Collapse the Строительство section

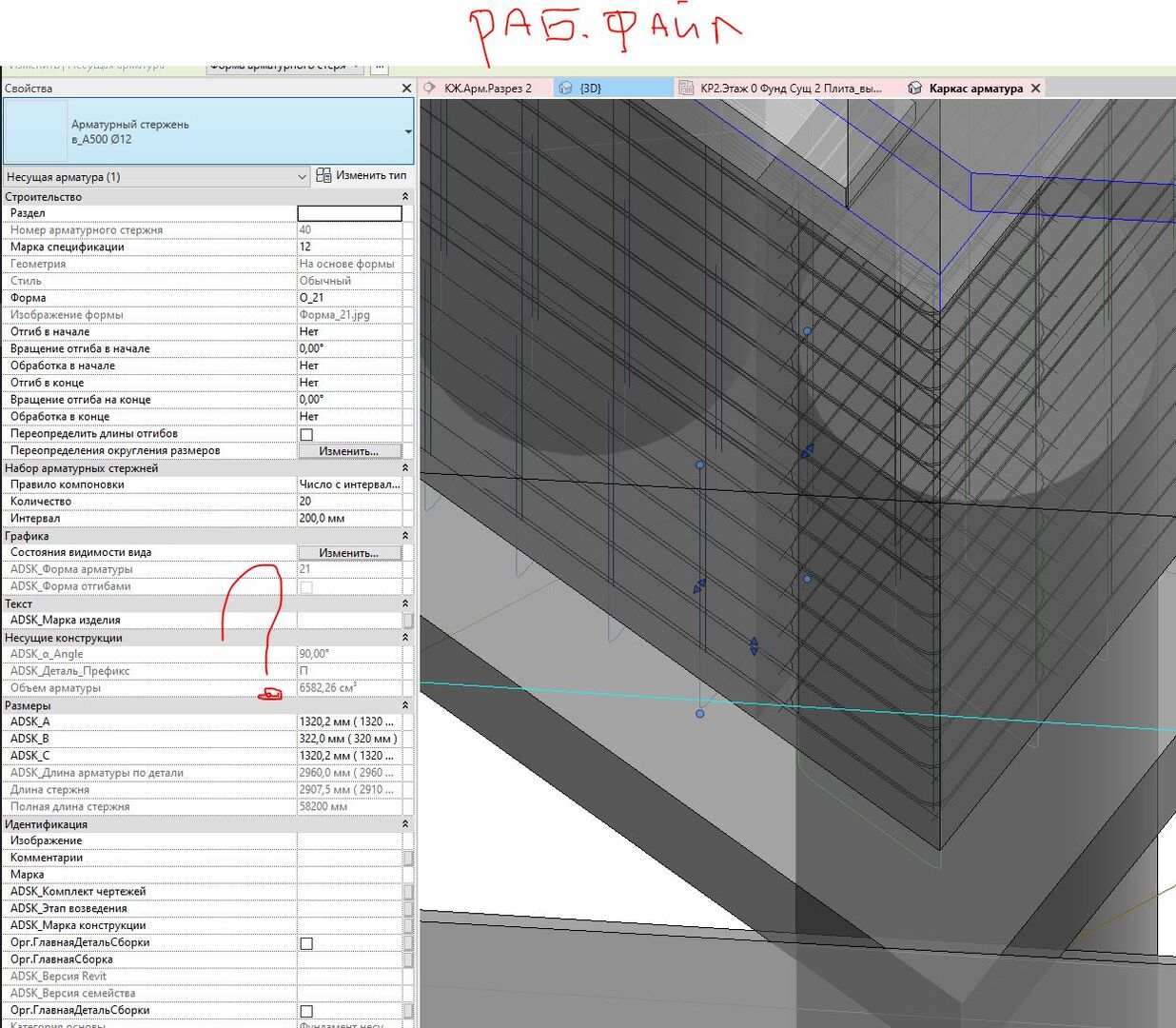[405, 197]
